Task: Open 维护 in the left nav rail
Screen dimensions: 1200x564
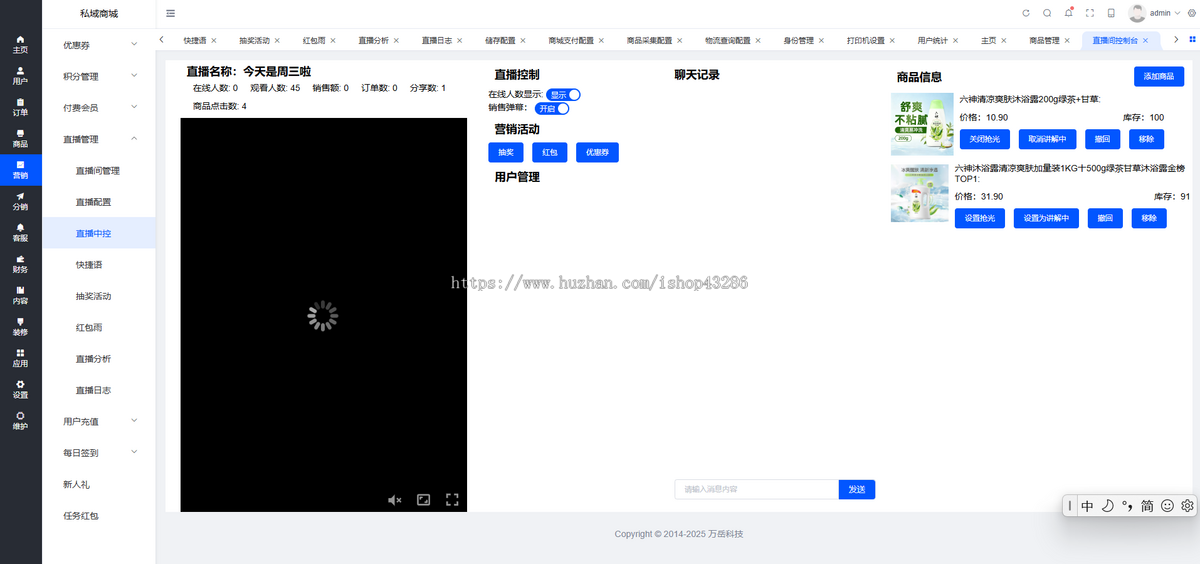Action: (20, 420)
